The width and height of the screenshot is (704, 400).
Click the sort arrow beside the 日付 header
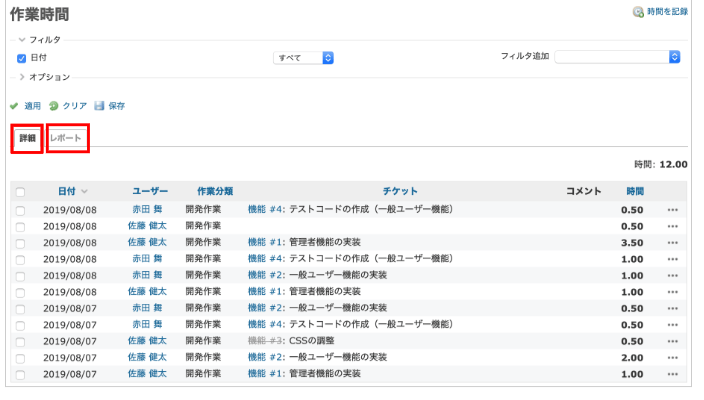(x=85, y=191)
